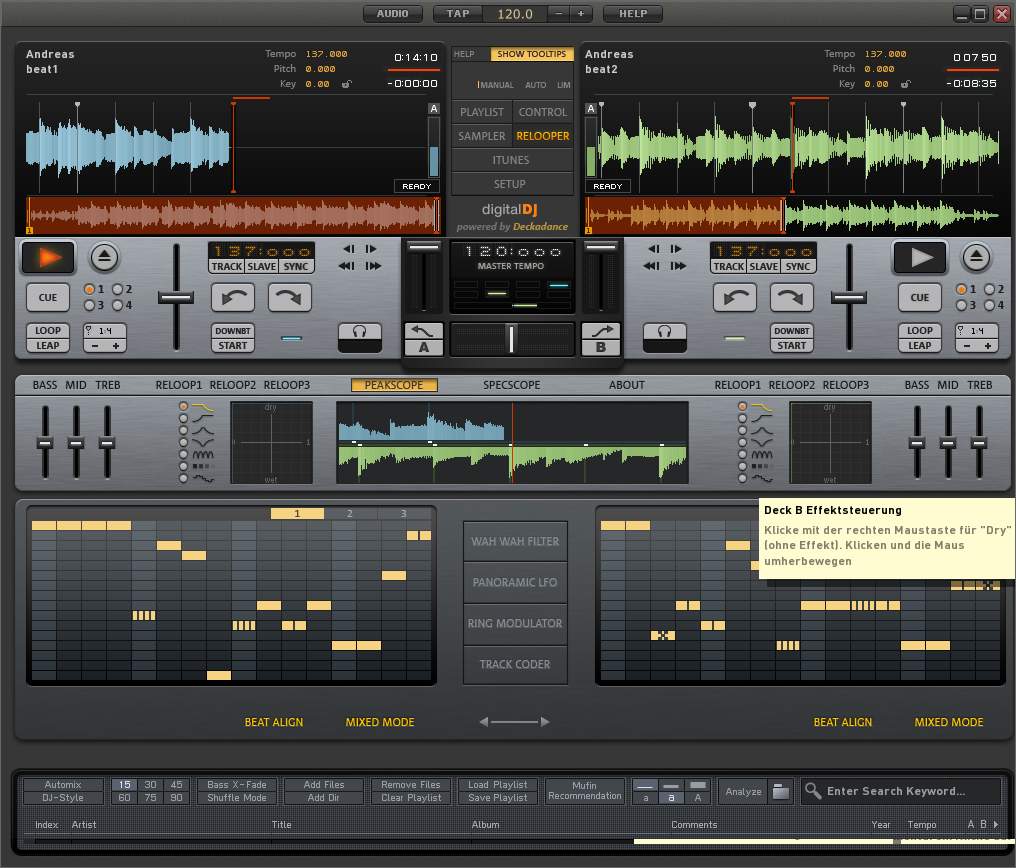The height and width of the screenshot is (868, 1016).
Task: Select cue point 2 on Deck B
Action: coord(990,289)
